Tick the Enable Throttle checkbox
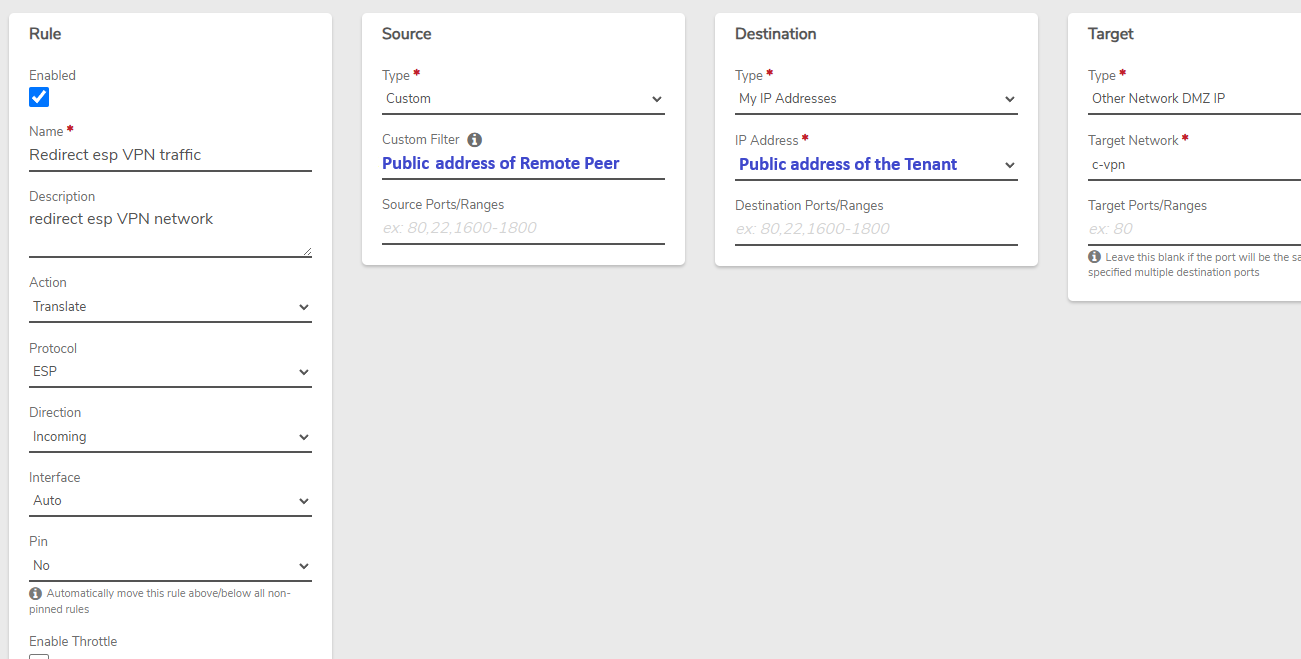 (39, 656)
